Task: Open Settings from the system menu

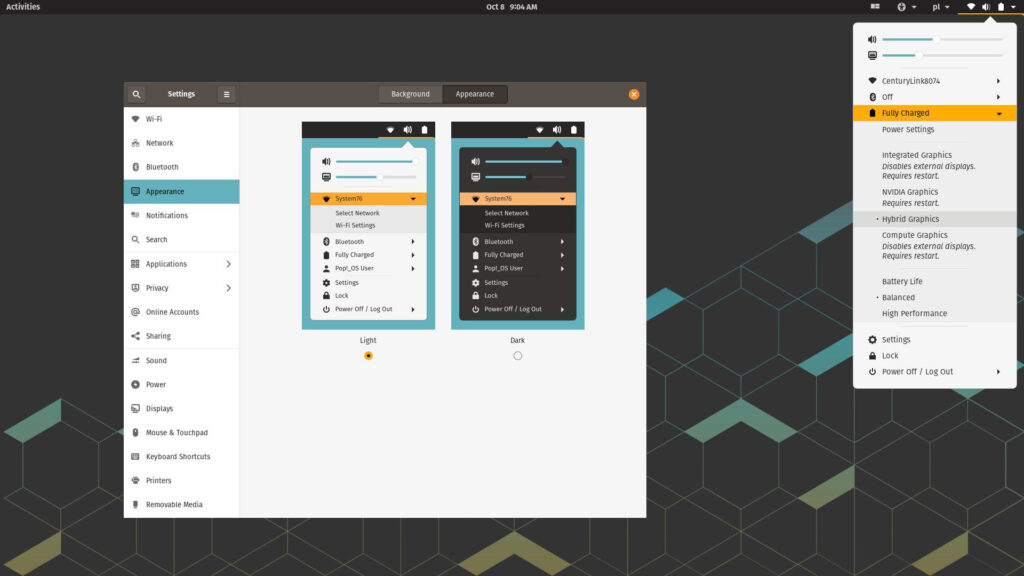Action: [x=935, y=340]
